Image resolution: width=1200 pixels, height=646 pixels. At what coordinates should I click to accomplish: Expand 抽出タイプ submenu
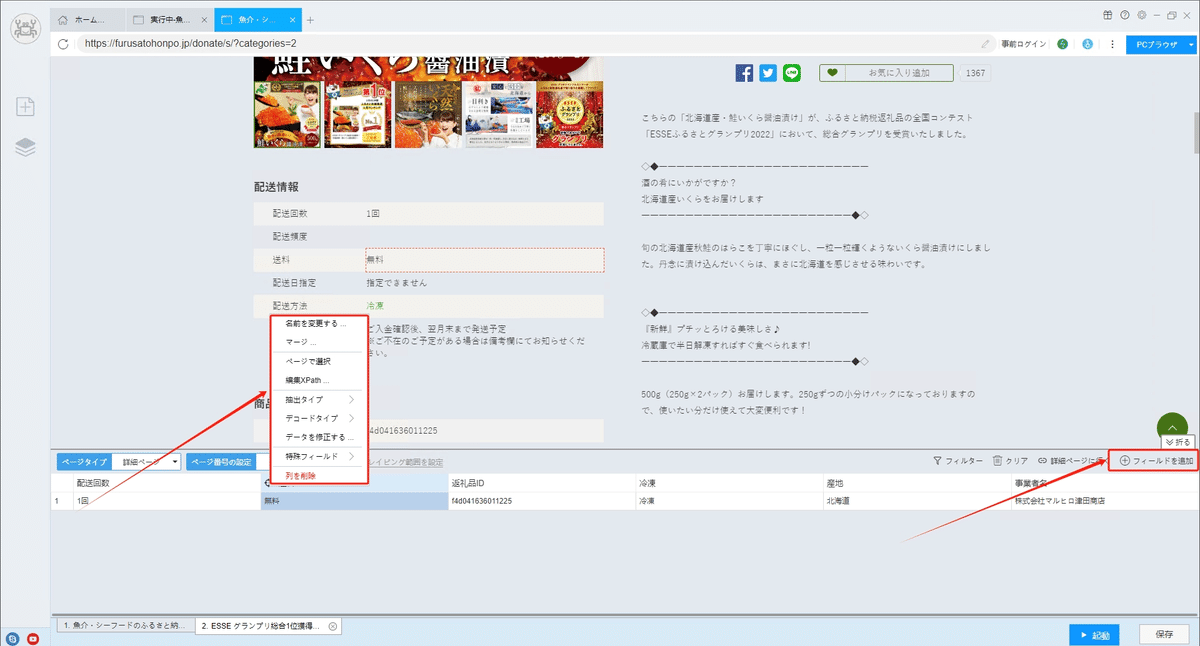click(319, 400)
